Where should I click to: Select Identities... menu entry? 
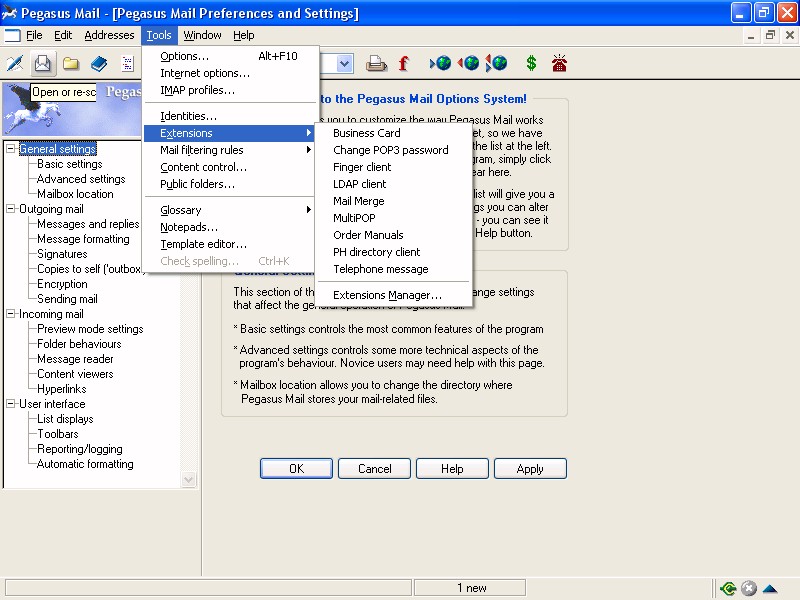pyautogui.click(x=231, y=116)
